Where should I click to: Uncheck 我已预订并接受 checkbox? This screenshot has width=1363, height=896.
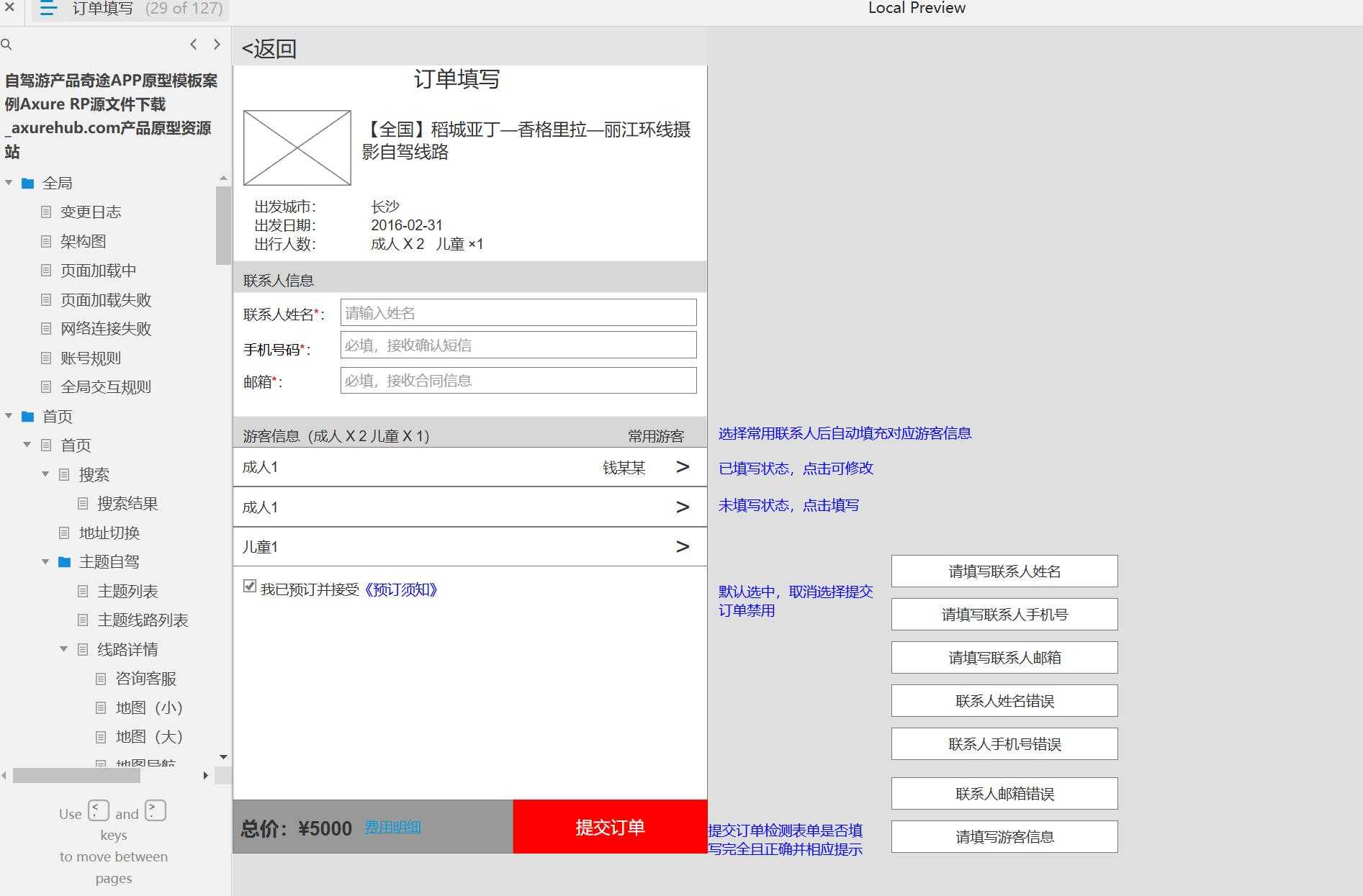pyautogui.click(x=250, y=587)
